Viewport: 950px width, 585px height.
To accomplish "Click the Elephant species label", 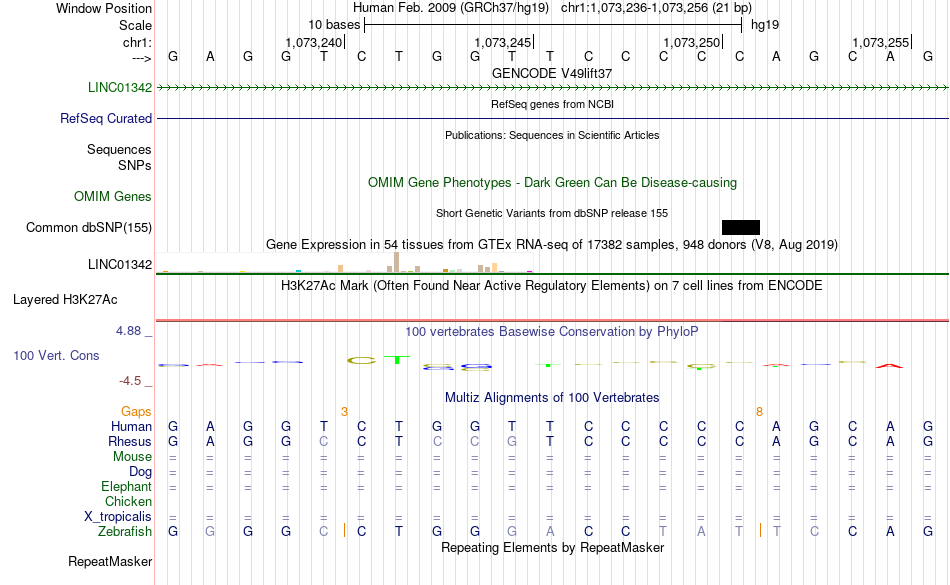I will (127, 486).
